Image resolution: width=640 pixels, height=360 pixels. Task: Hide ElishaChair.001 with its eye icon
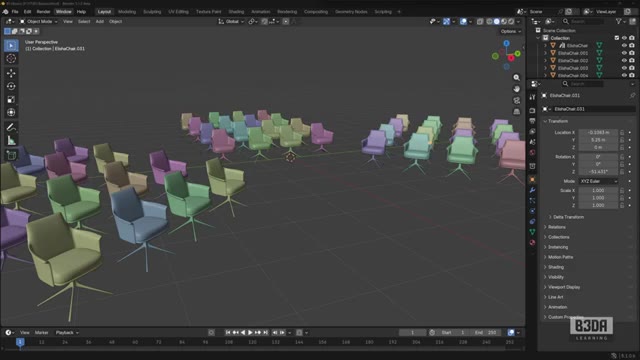624,53
